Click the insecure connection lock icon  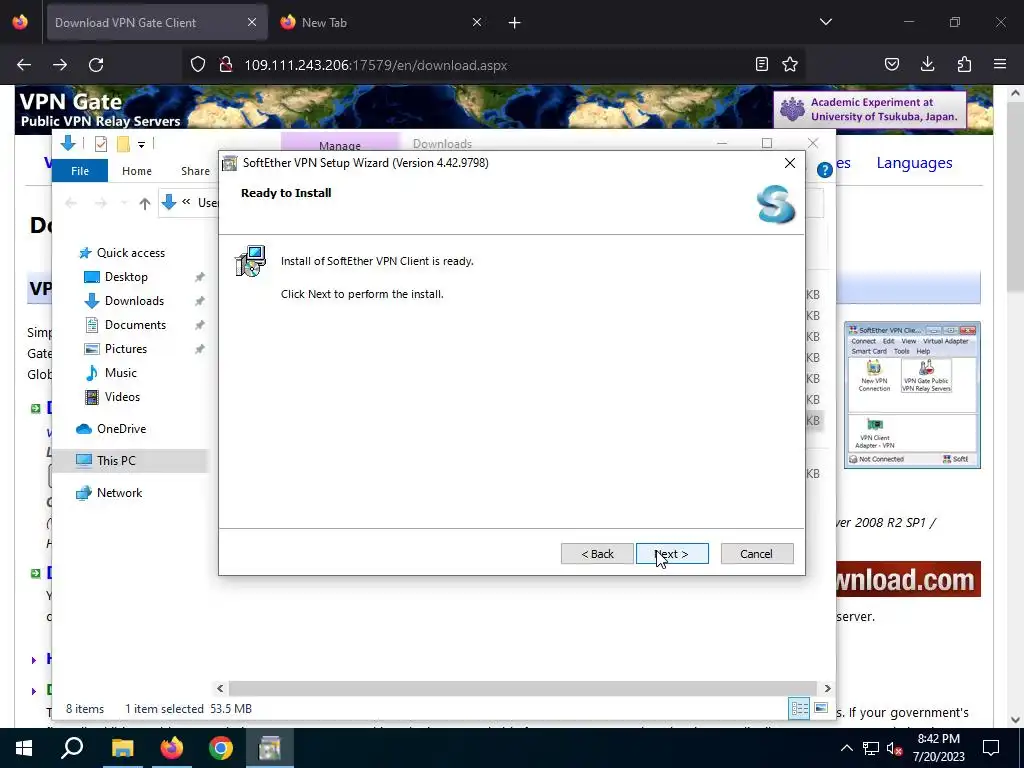[x=226, y=65]
